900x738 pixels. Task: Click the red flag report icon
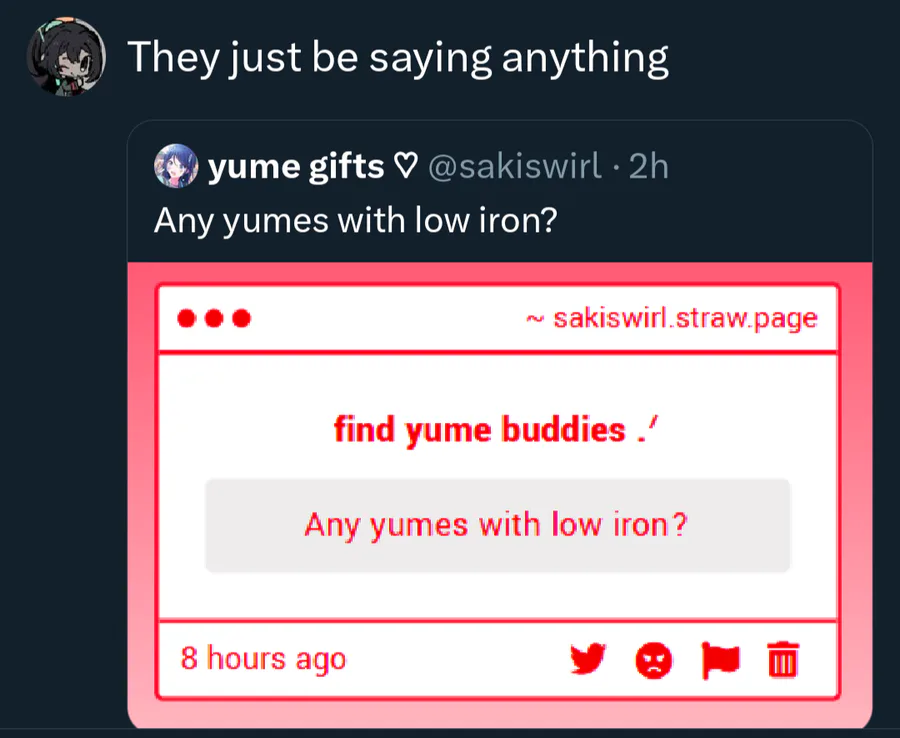(x=720, y=659)
